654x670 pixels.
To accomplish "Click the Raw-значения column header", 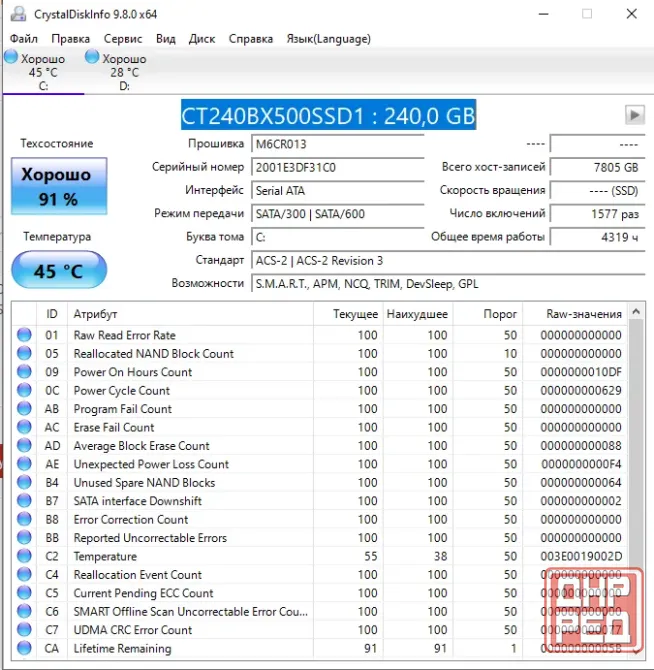I will [x=575, y=314].
